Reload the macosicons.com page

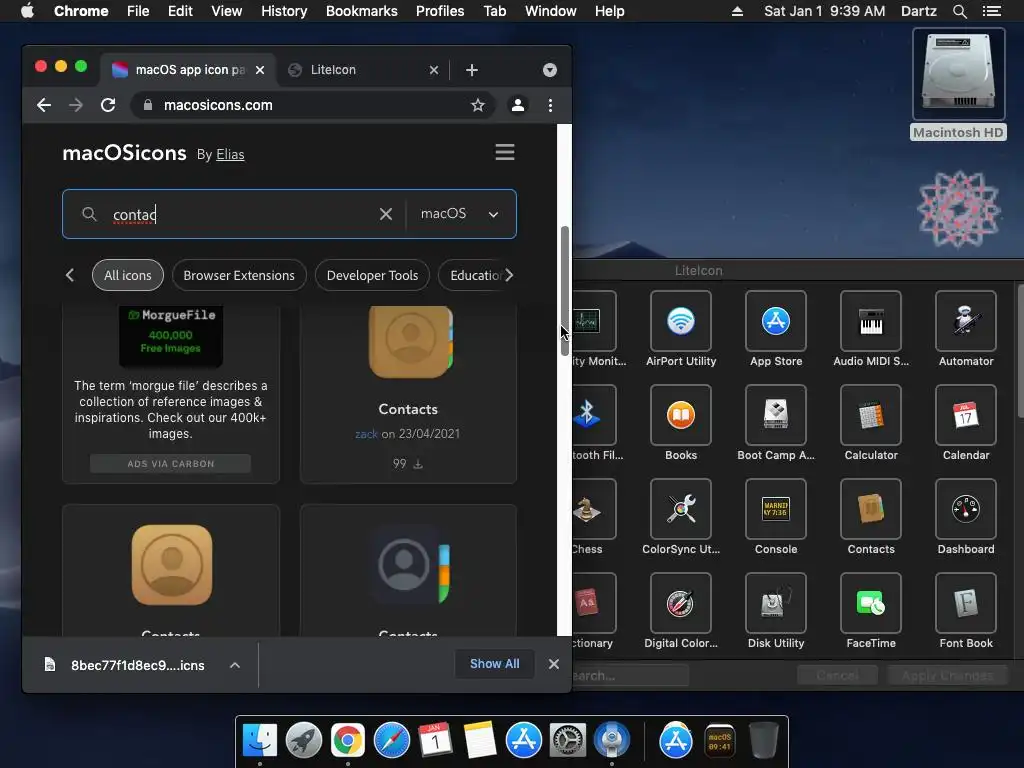click(x=108, y=105)
